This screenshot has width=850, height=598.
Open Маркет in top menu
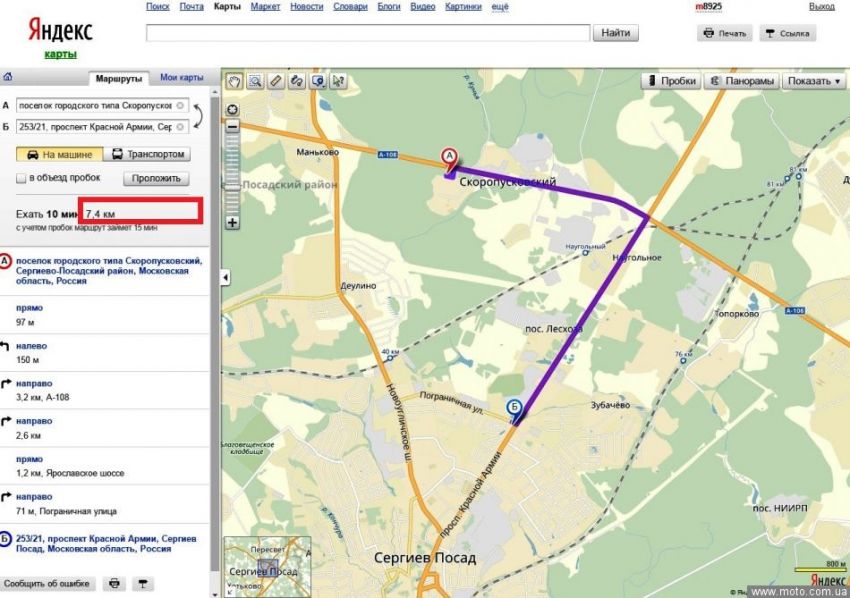266,7
